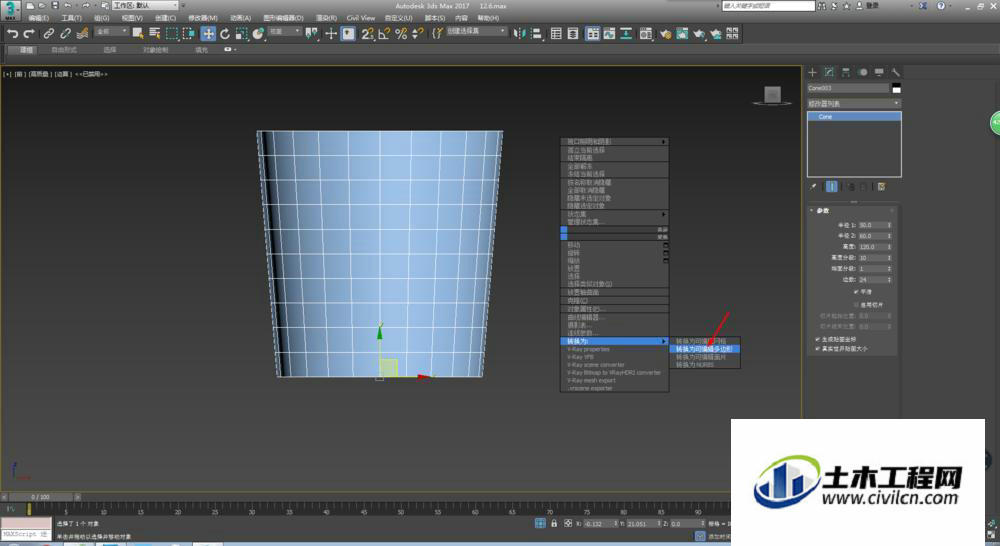Open the selection filter dropdown
1000x546 pixels.
click(x=112, y=31)
